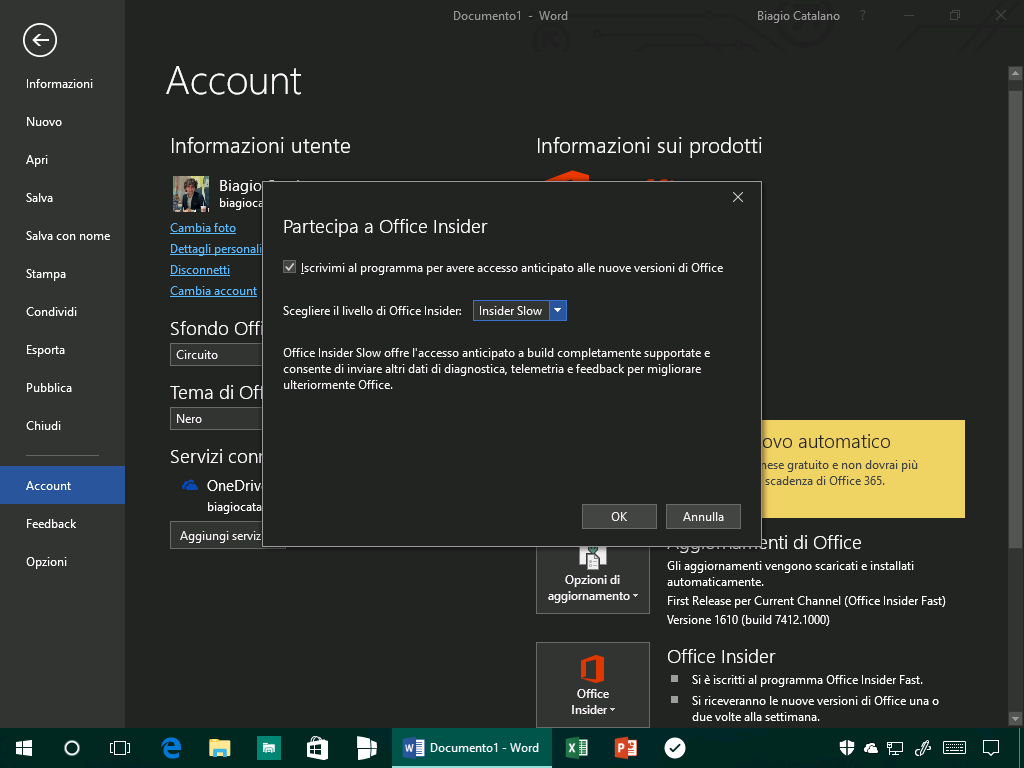Open the Stampa page
The height and width of the screenshot is (768, 1024).
[46, 274]
